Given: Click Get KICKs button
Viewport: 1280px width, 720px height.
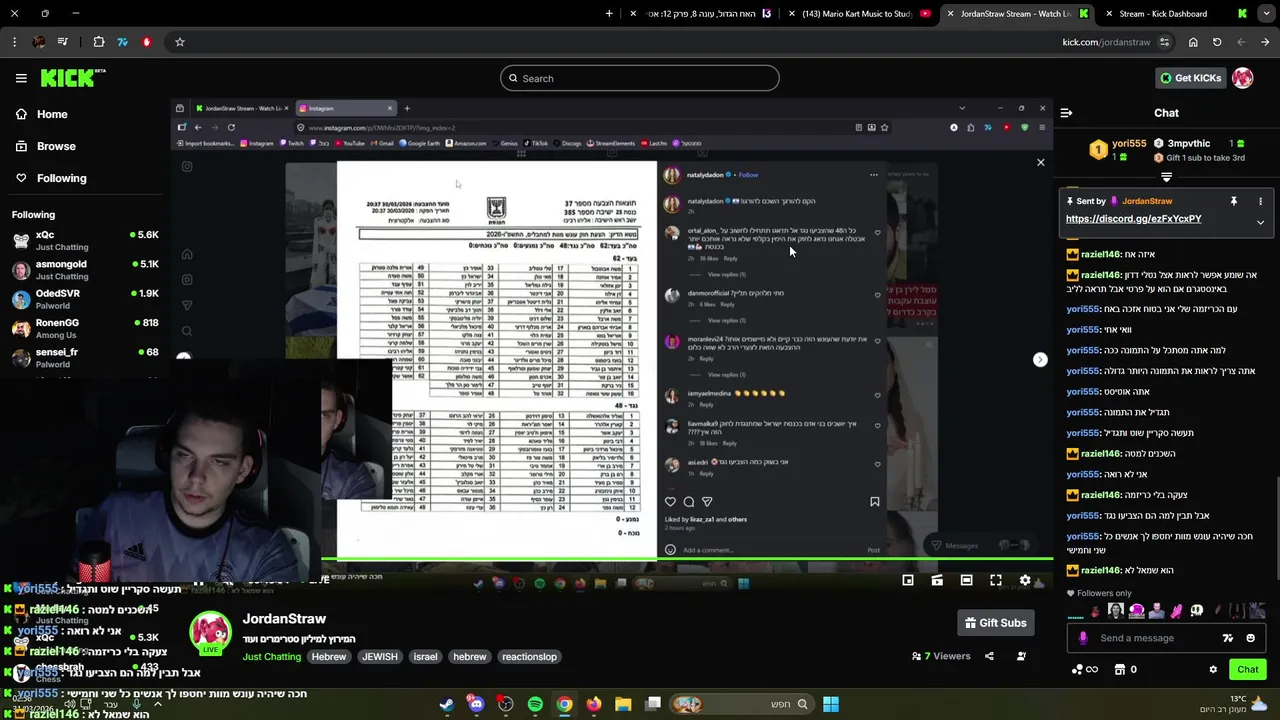Looking at the screenshot, I should [x=1190, y=78].
